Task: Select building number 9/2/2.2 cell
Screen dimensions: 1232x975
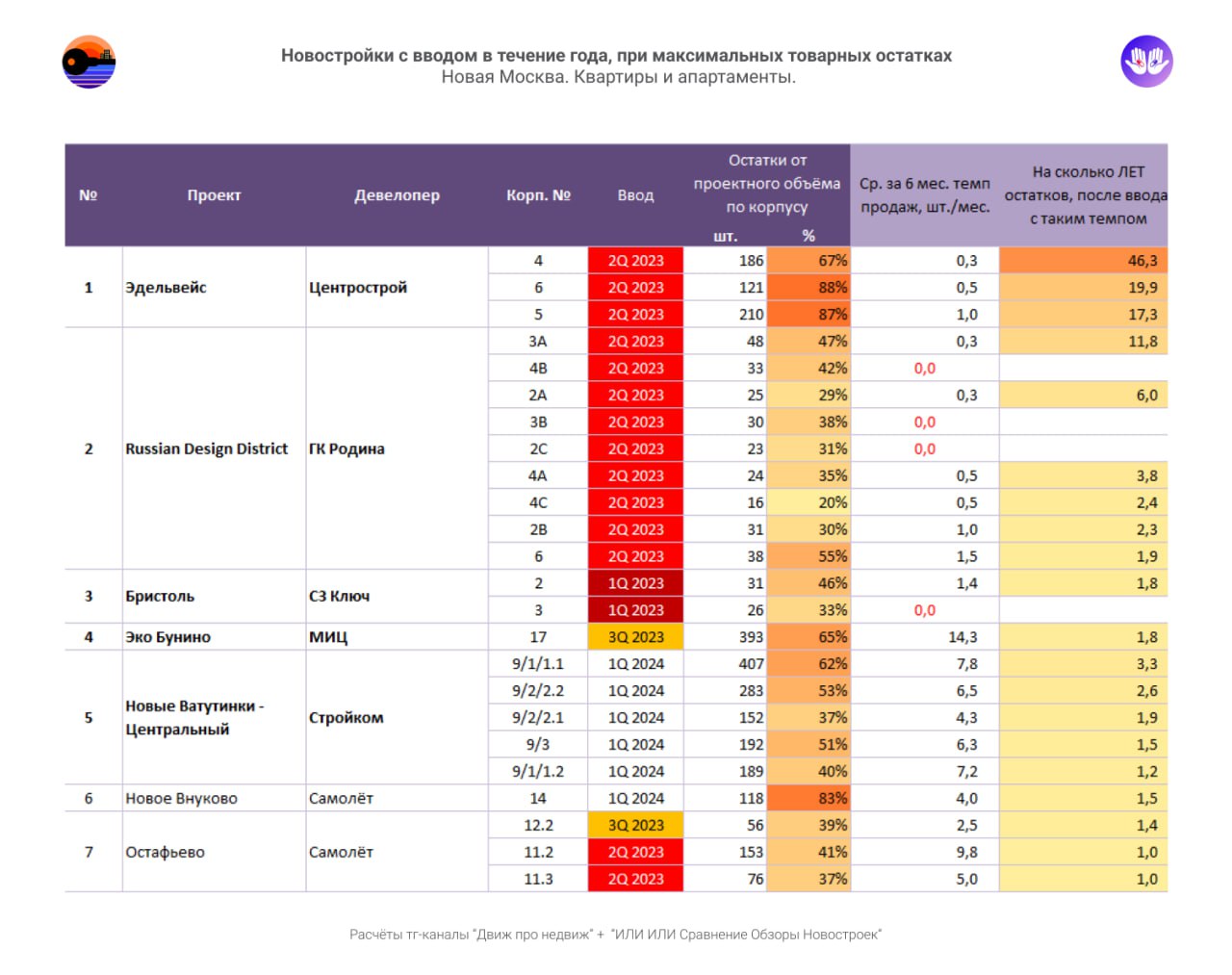Action: 538,691
